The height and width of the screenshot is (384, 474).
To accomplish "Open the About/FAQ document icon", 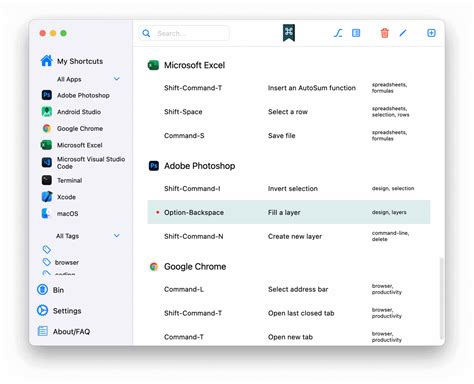I will 43,331.
